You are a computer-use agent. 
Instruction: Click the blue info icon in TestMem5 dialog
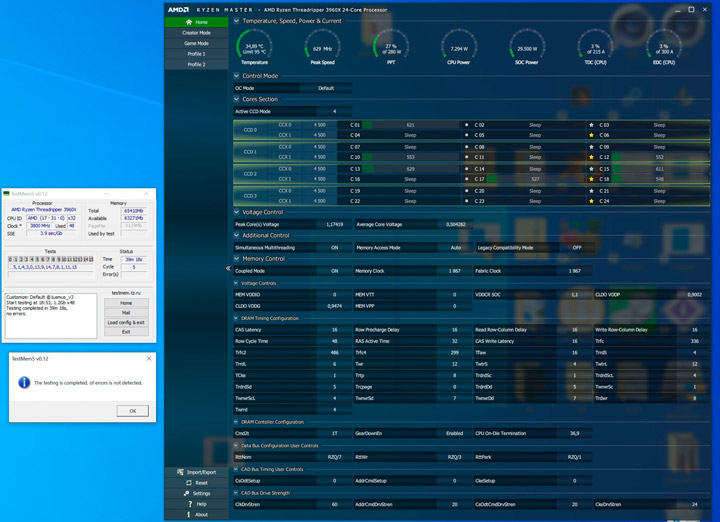(x=24, y=382)
